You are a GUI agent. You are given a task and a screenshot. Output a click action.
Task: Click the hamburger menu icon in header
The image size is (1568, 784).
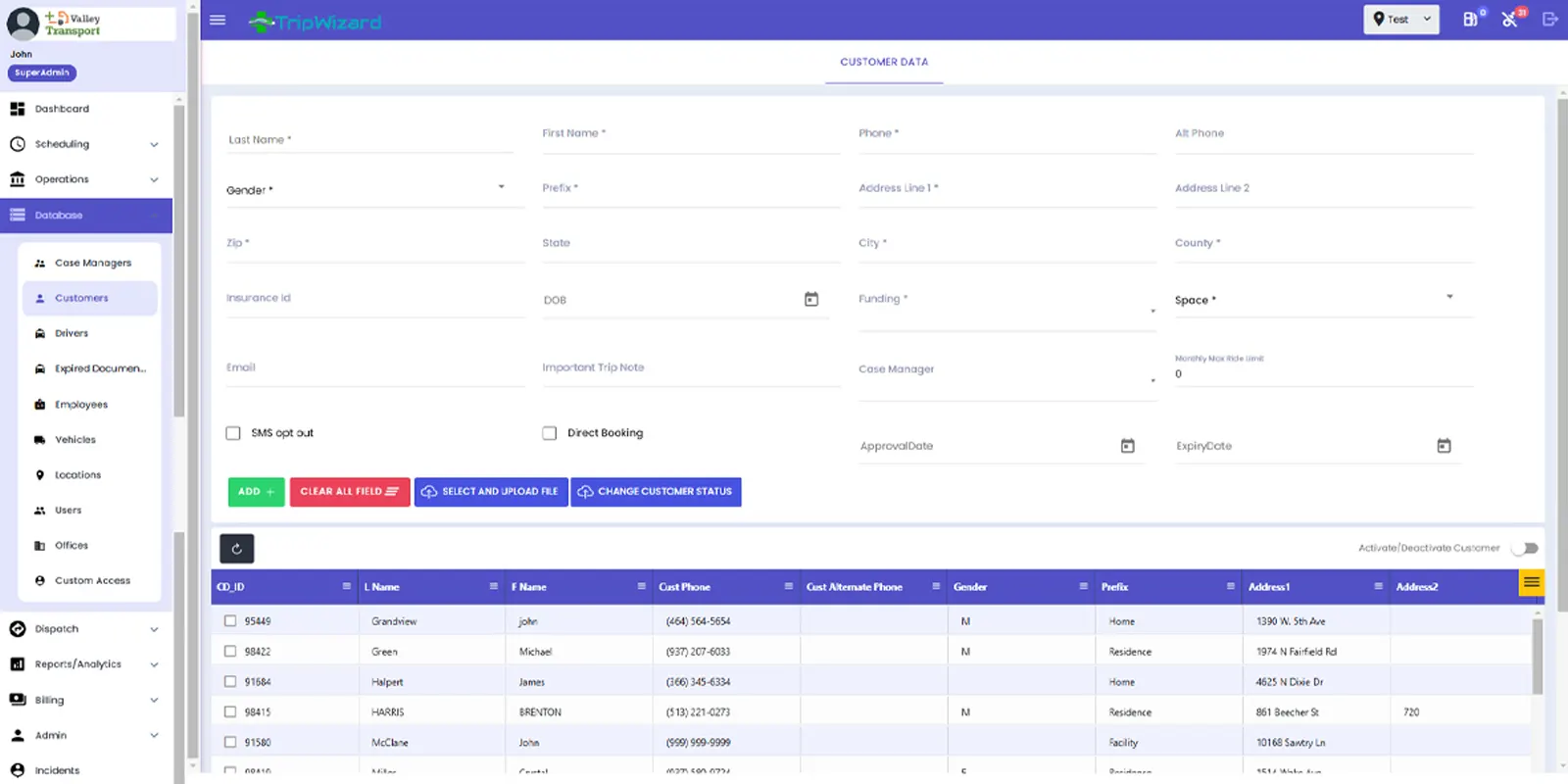pyautogui.click(x=218, y=20)
